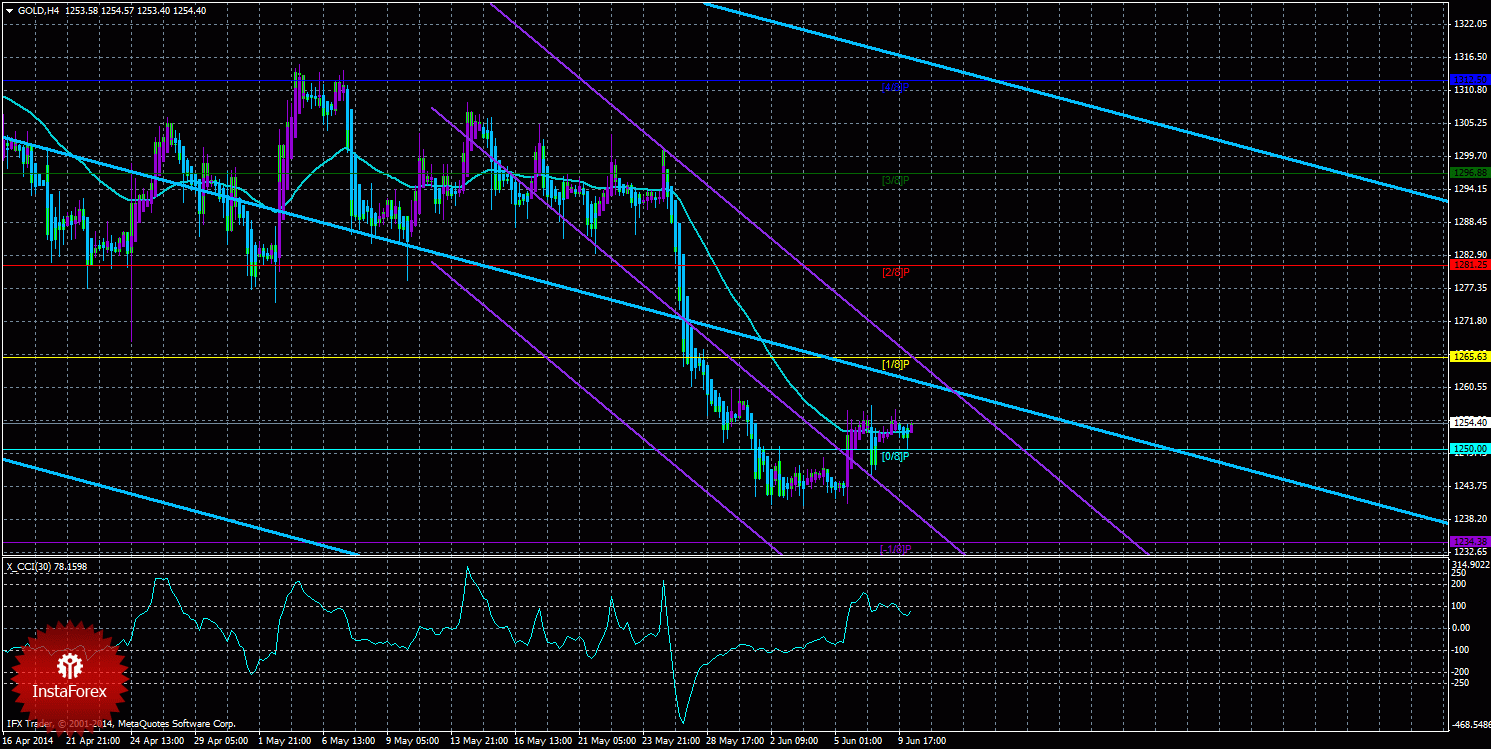This screenshot has height=749, width=1491.
Task: Click current price tag 1254.40 on price axis
Action: point(1470,423)
